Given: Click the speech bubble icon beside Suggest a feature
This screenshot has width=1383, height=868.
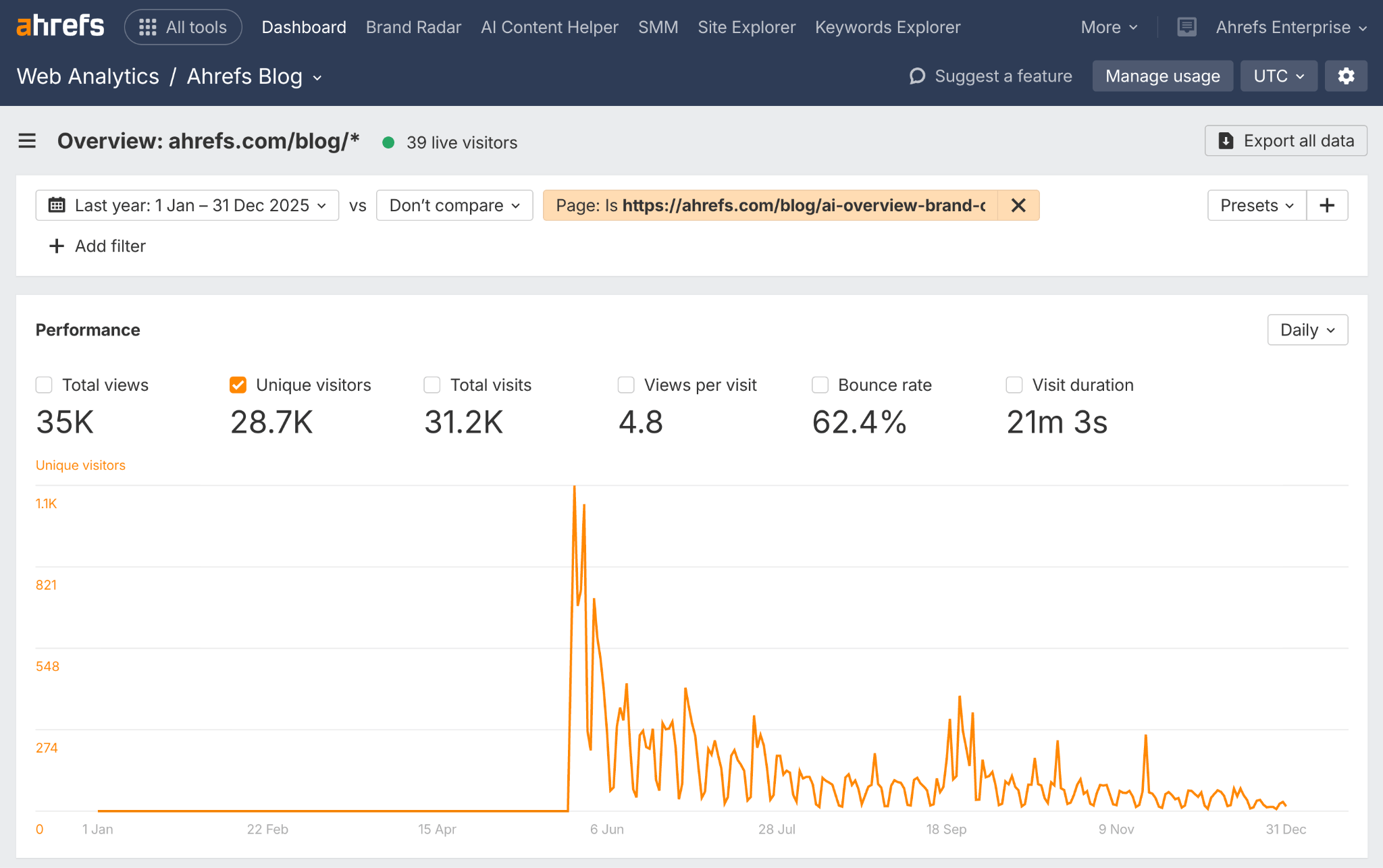Looking at the screenshot, I should [x=916, y=76].
